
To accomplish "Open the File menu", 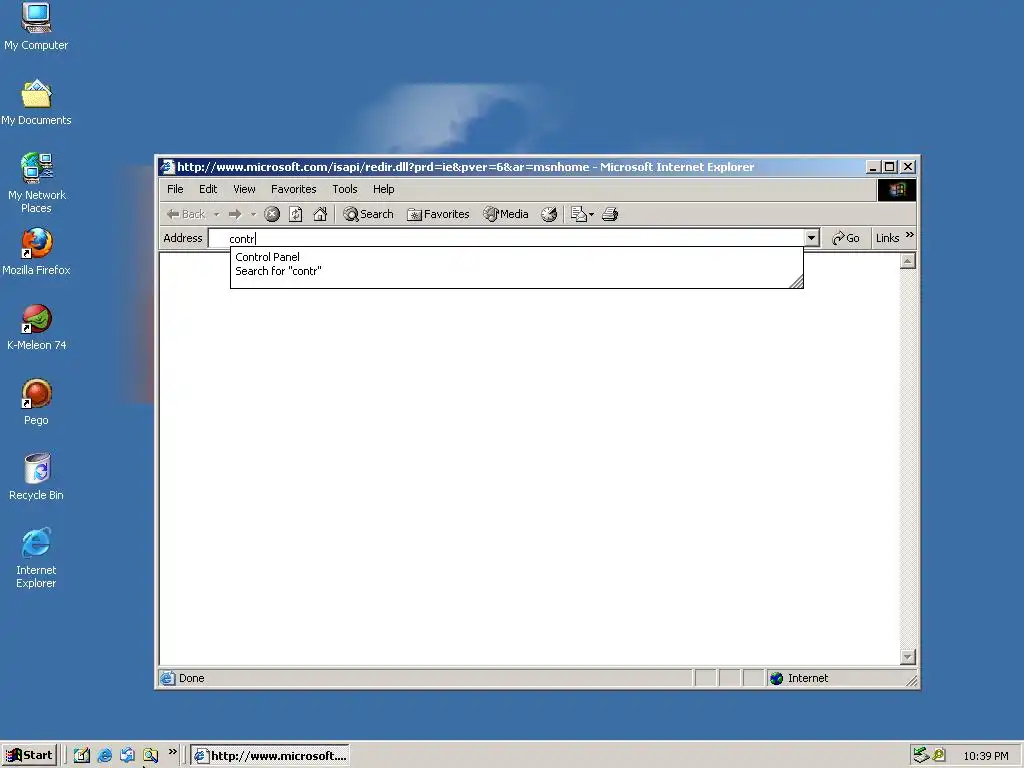I will [175, 189].
